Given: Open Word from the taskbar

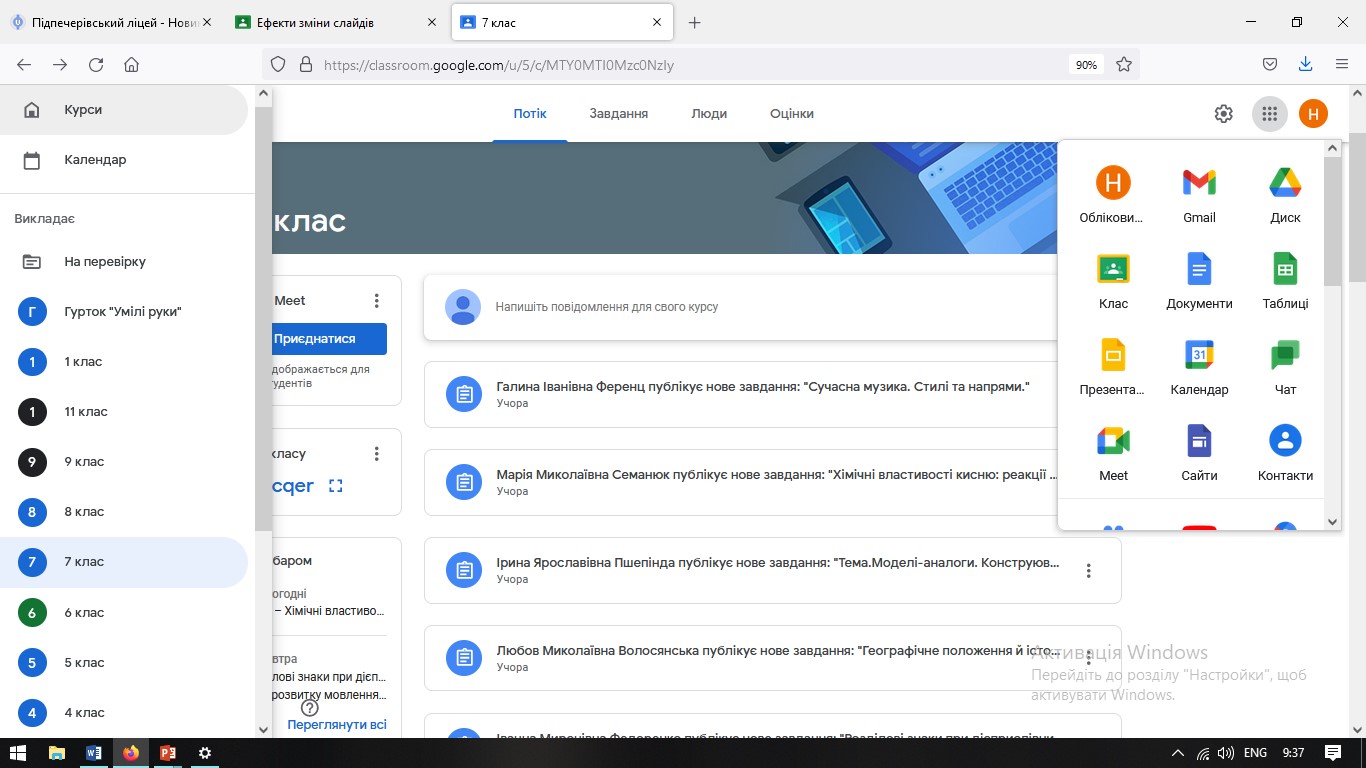Looking at the screenshot, I should pyautogui.click(x=94, y=753).
